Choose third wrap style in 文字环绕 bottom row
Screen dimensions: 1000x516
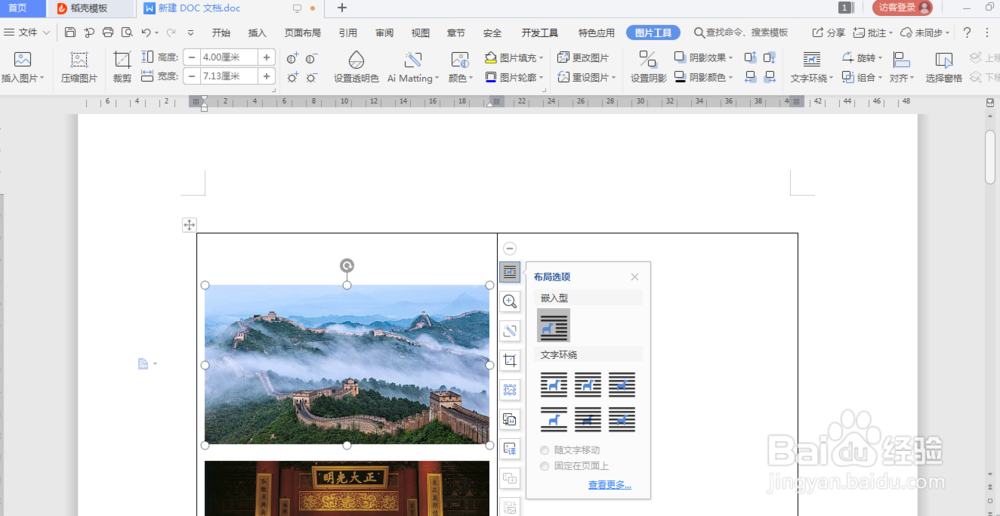click(x=622, y=419)
